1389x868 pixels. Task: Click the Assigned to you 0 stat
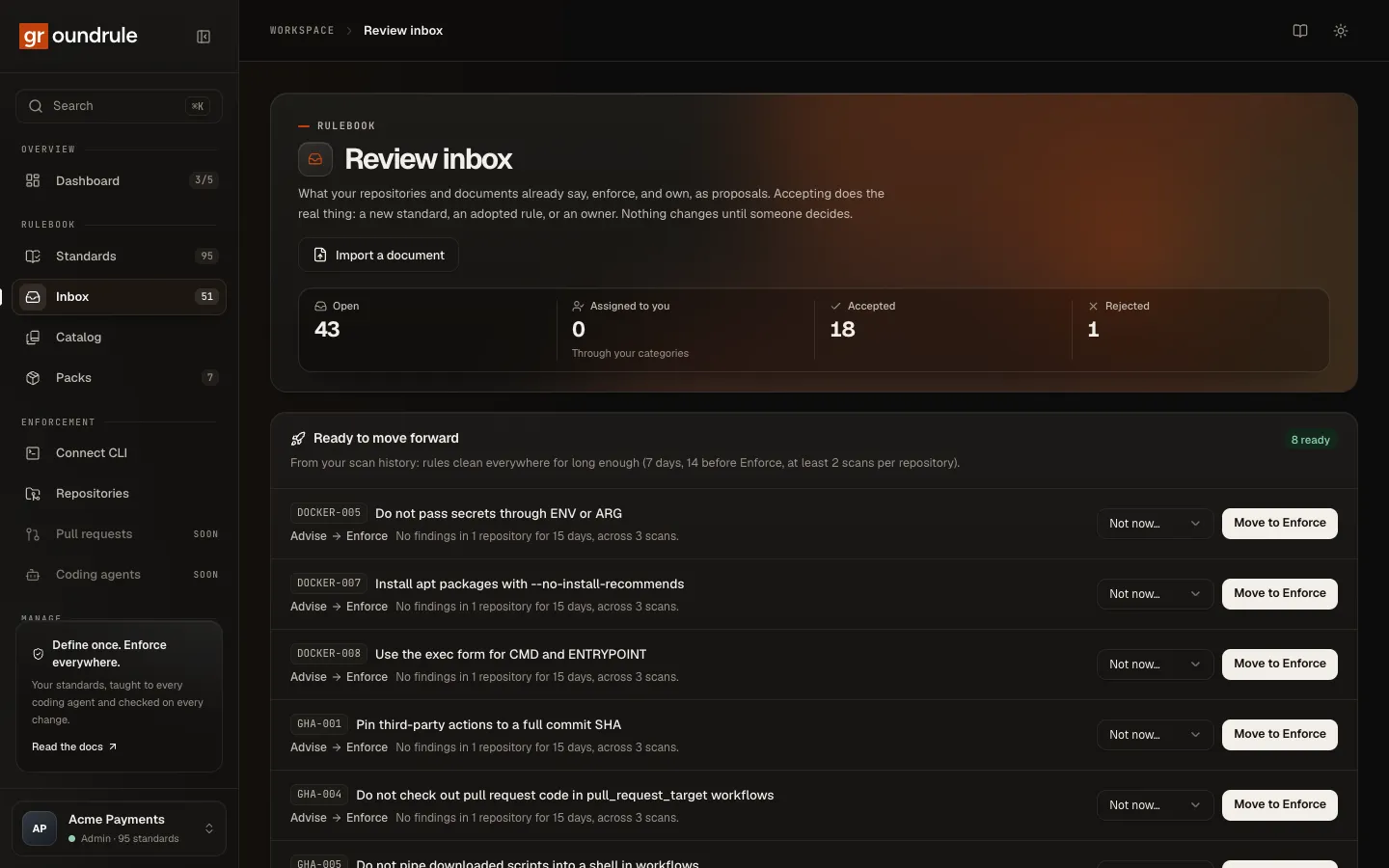[685, 330]
